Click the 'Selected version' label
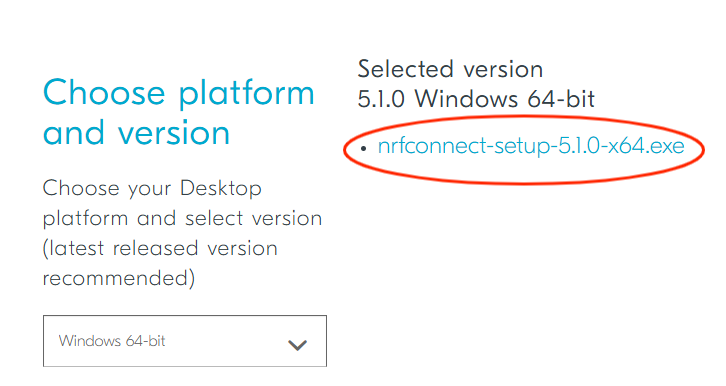 click(450, 69)
